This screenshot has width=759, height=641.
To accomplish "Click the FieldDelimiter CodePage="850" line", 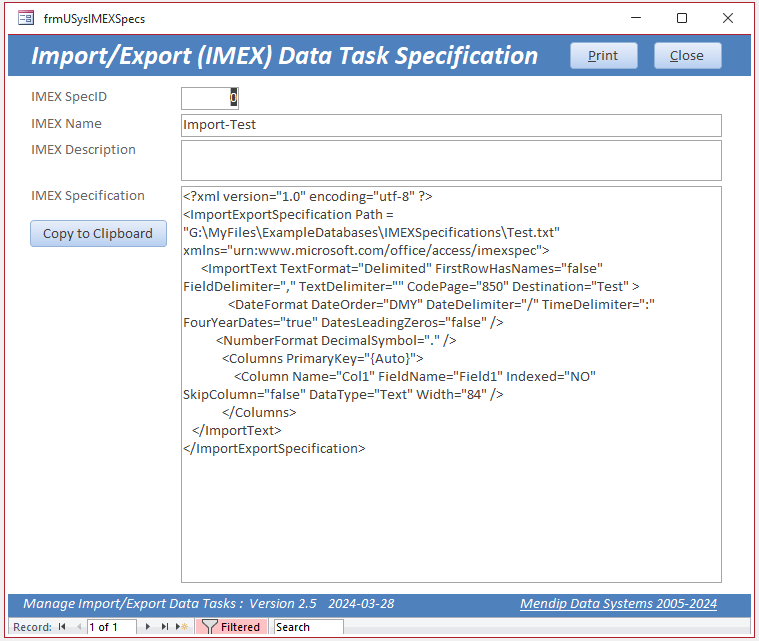I will pos(411,287).
